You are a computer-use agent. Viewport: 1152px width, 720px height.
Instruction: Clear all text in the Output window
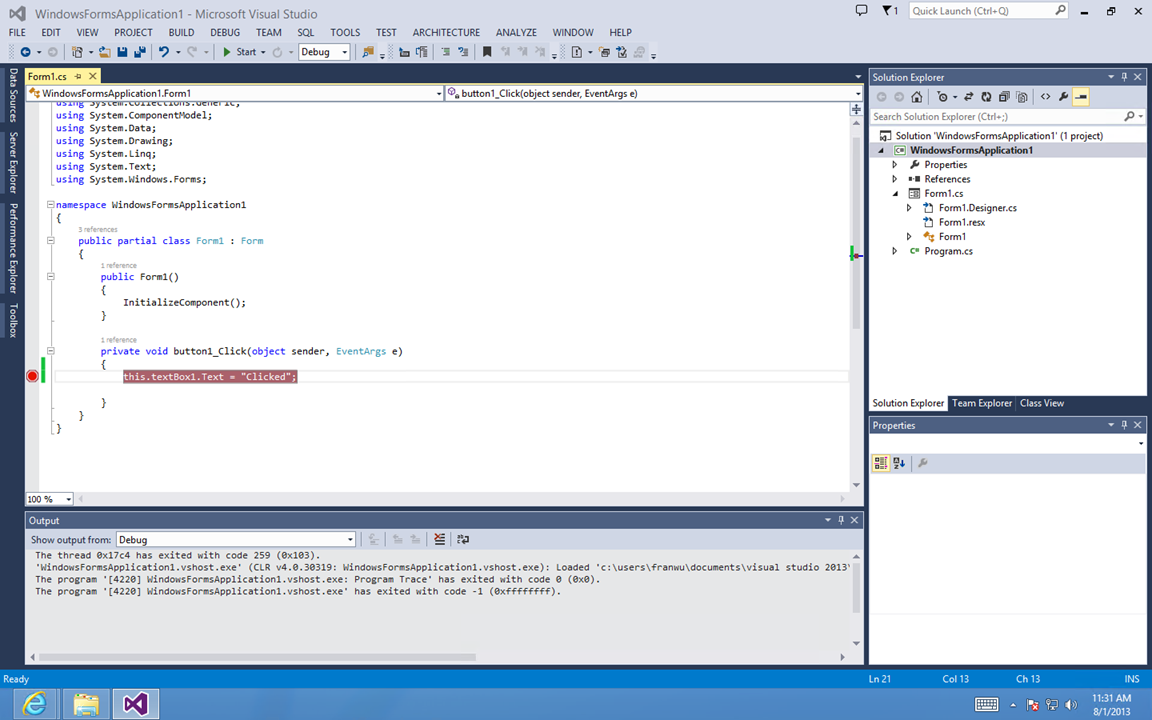pyautogui.click(x=439, y=539)
